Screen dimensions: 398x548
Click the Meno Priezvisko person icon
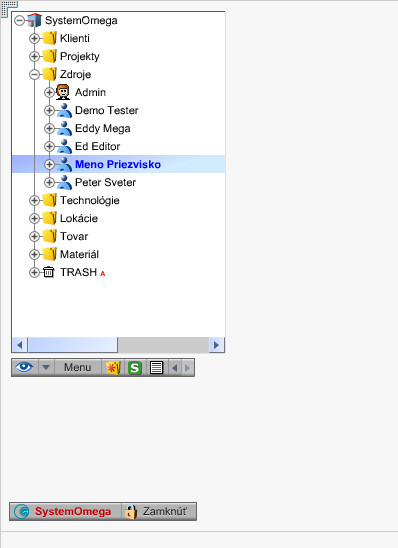click(64, 164)
